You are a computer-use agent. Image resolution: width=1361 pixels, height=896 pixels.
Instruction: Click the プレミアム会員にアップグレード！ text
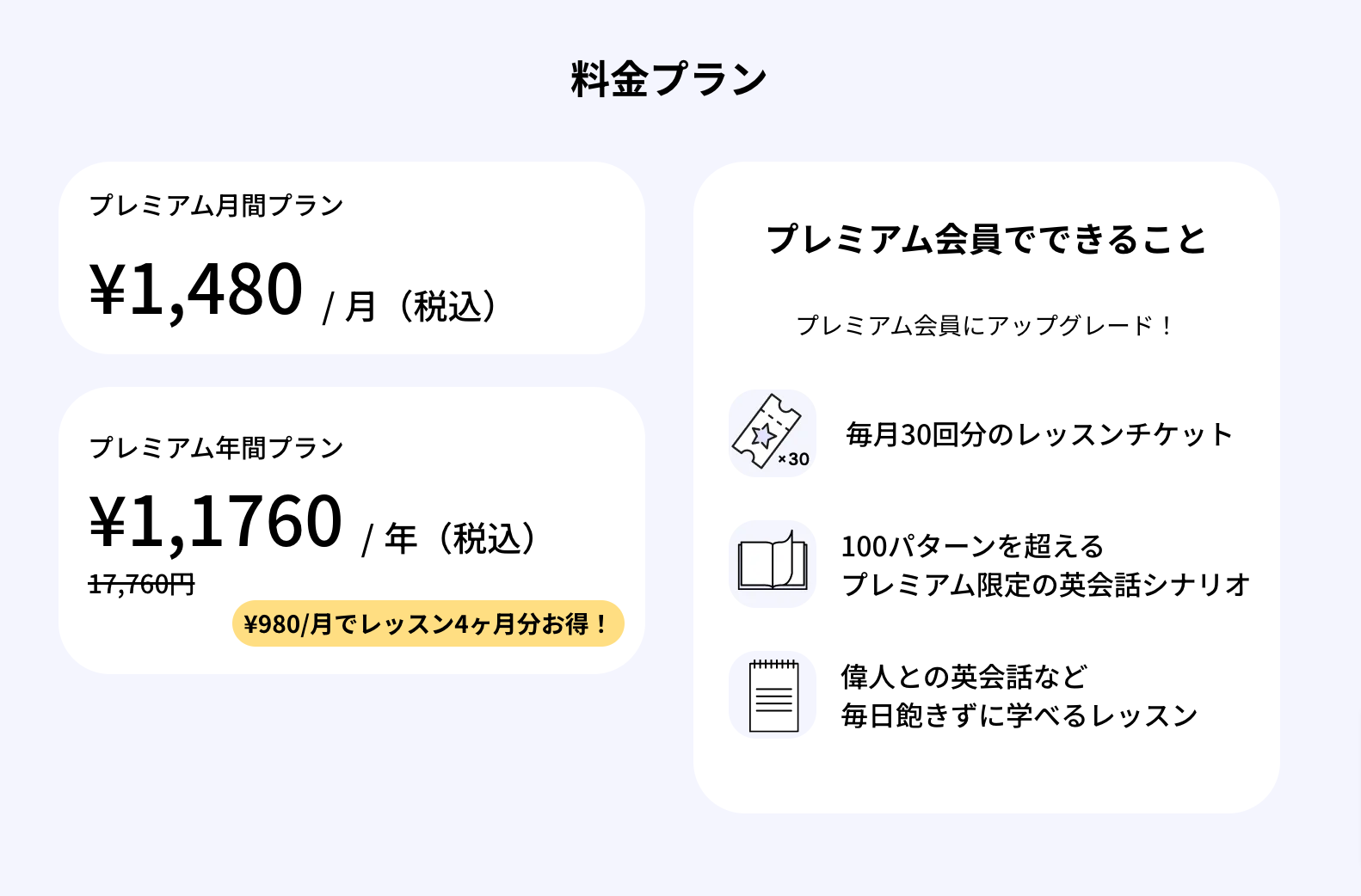click(984, 326)
